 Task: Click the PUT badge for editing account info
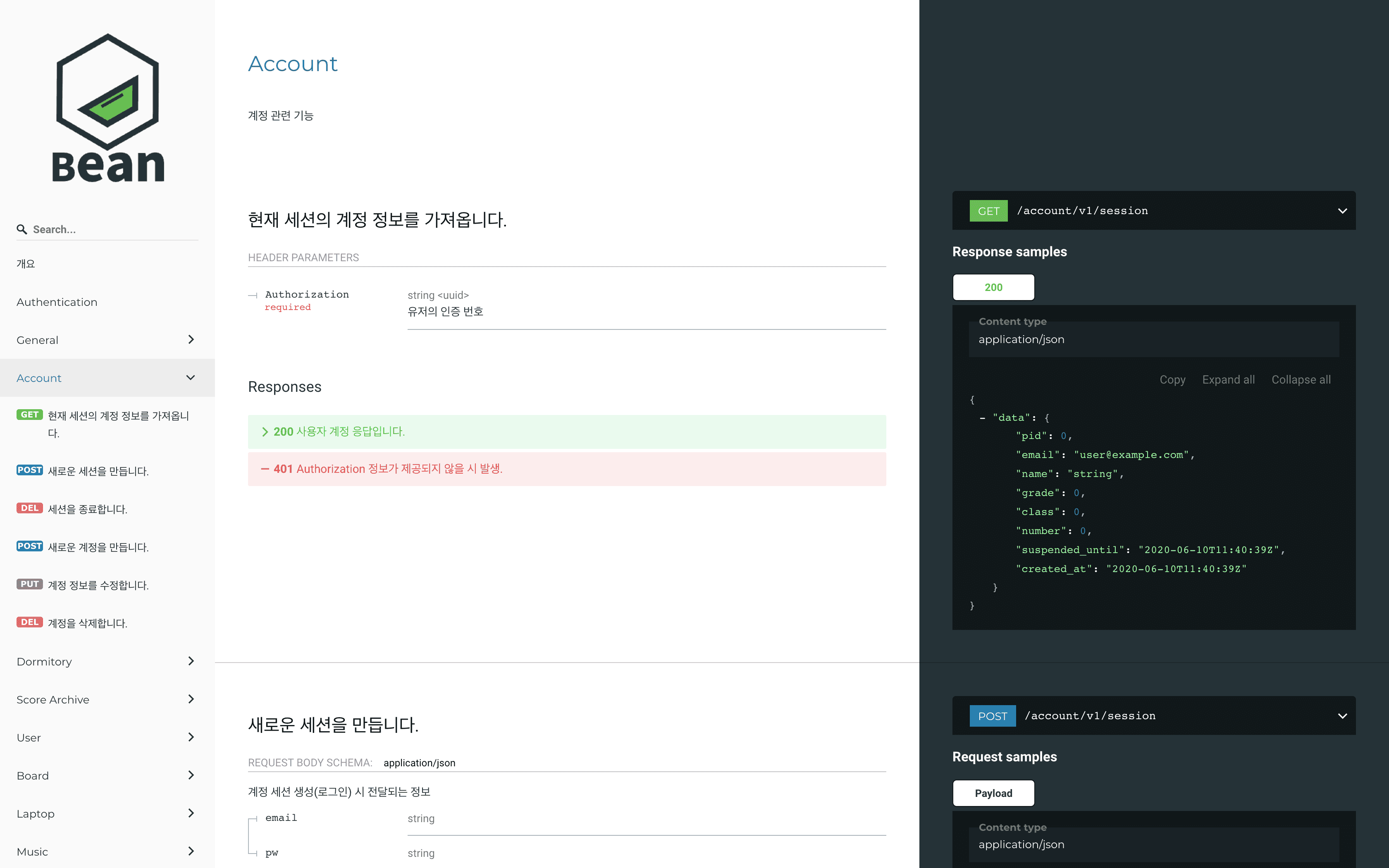coord(29,584)
